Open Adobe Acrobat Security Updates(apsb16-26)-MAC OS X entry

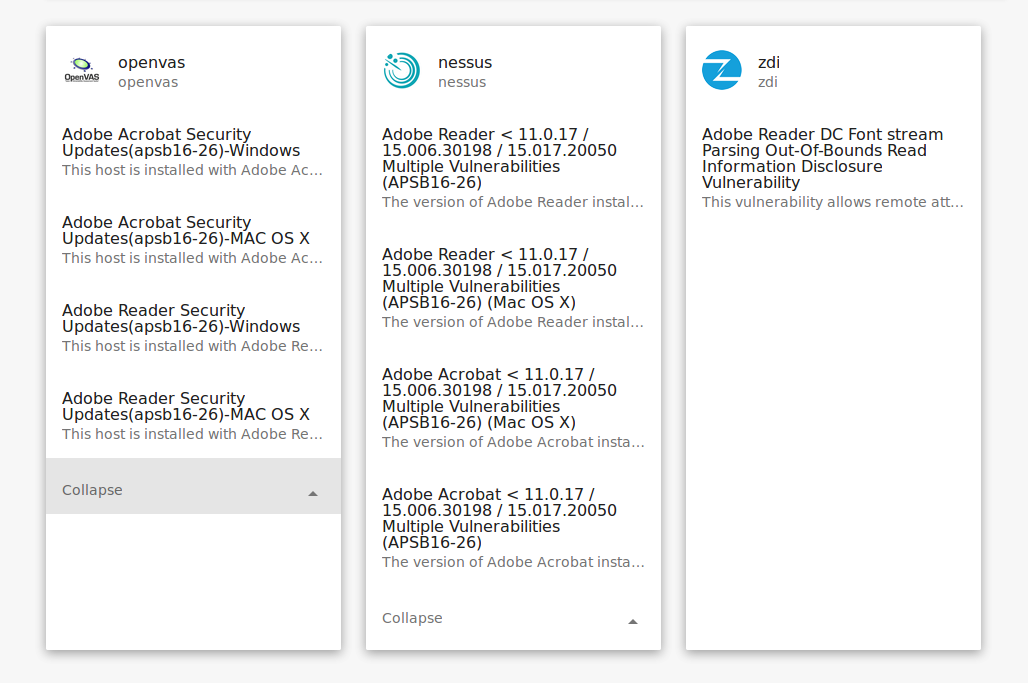pyautogui.click(x=193, y=239)
